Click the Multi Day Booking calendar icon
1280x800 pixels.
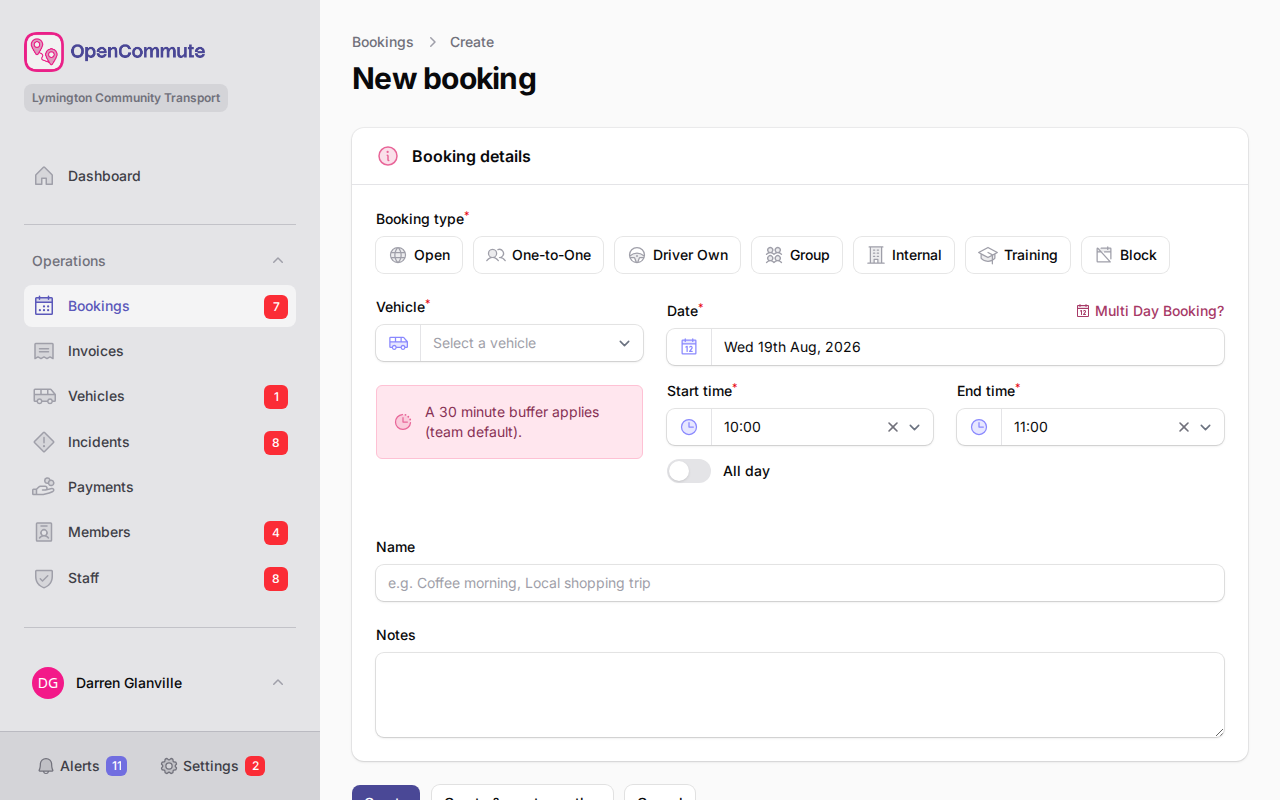point(1083,311)
